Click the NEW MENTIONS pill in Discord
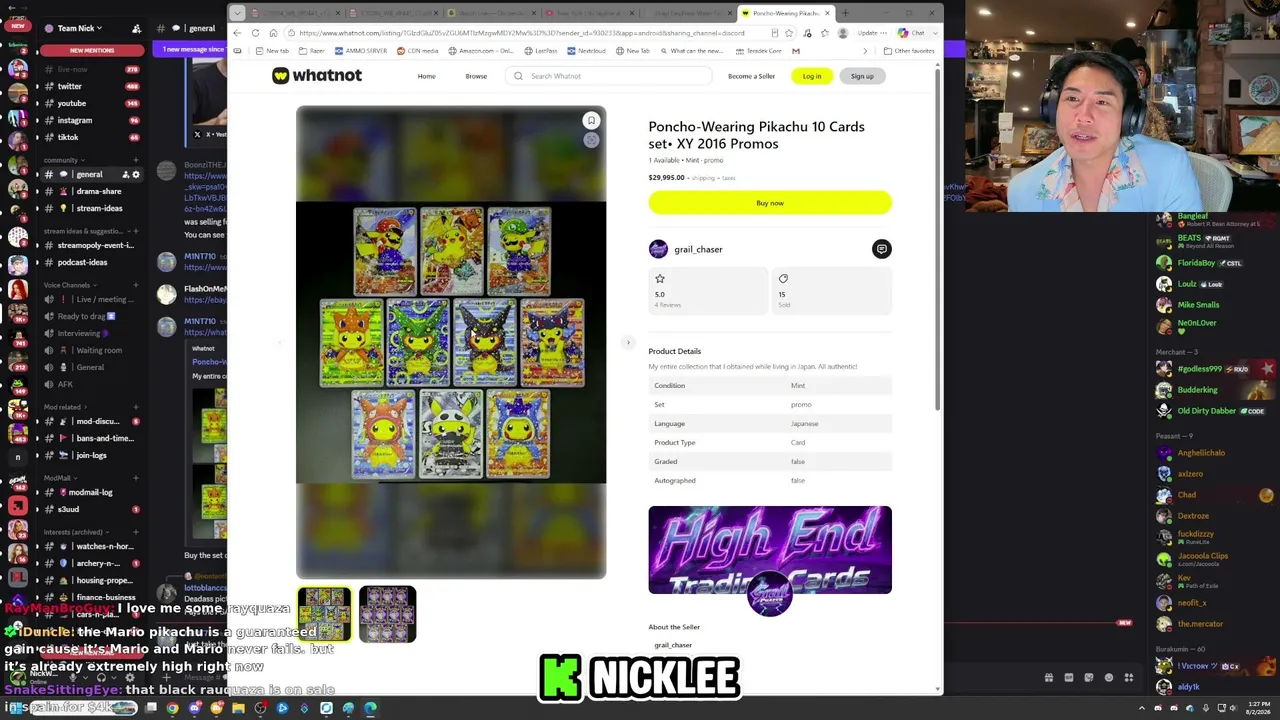 [x=92, y=50]
